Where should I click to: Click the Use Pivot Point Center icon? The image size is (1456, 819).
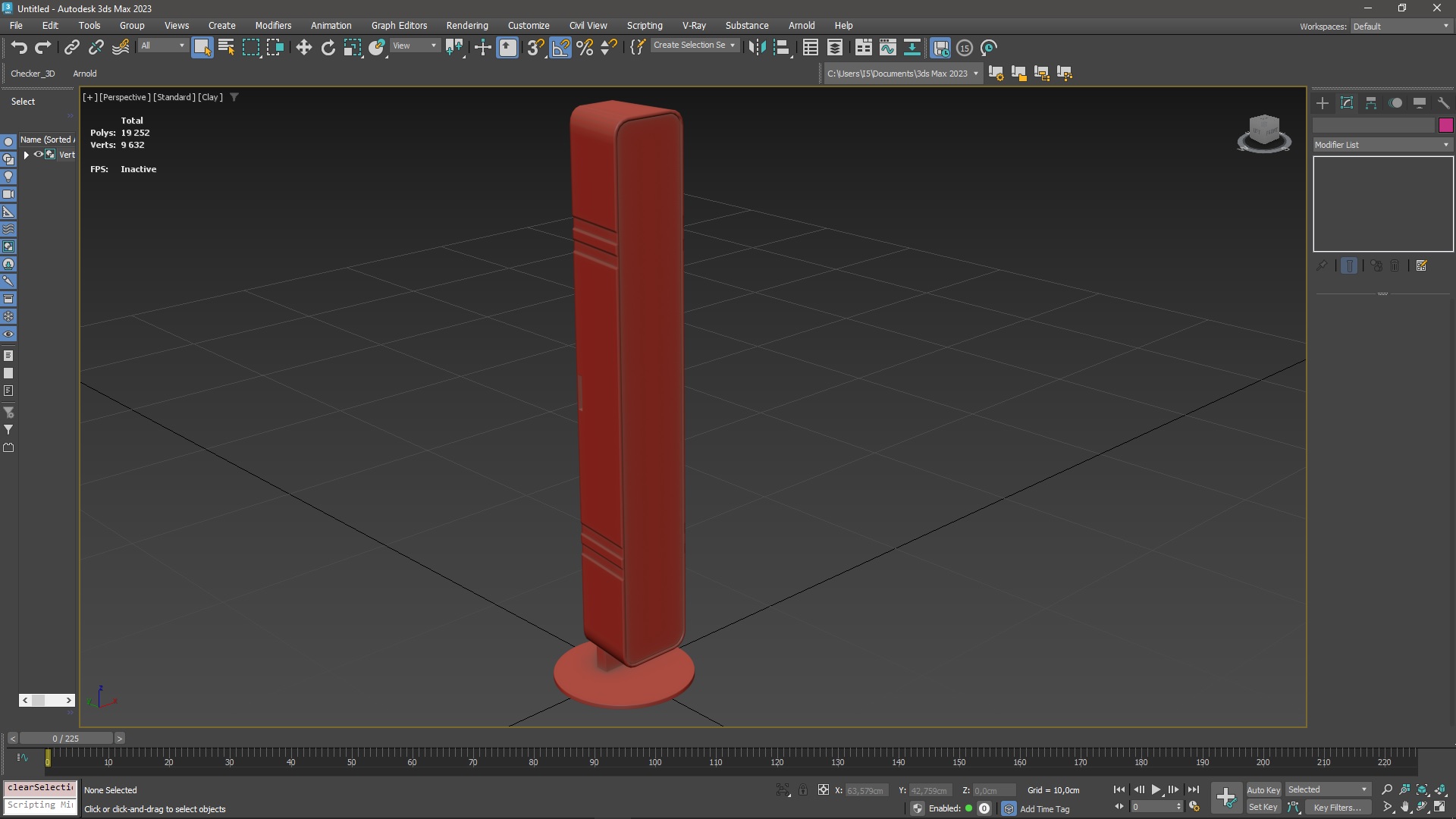(x=454, y=47)
